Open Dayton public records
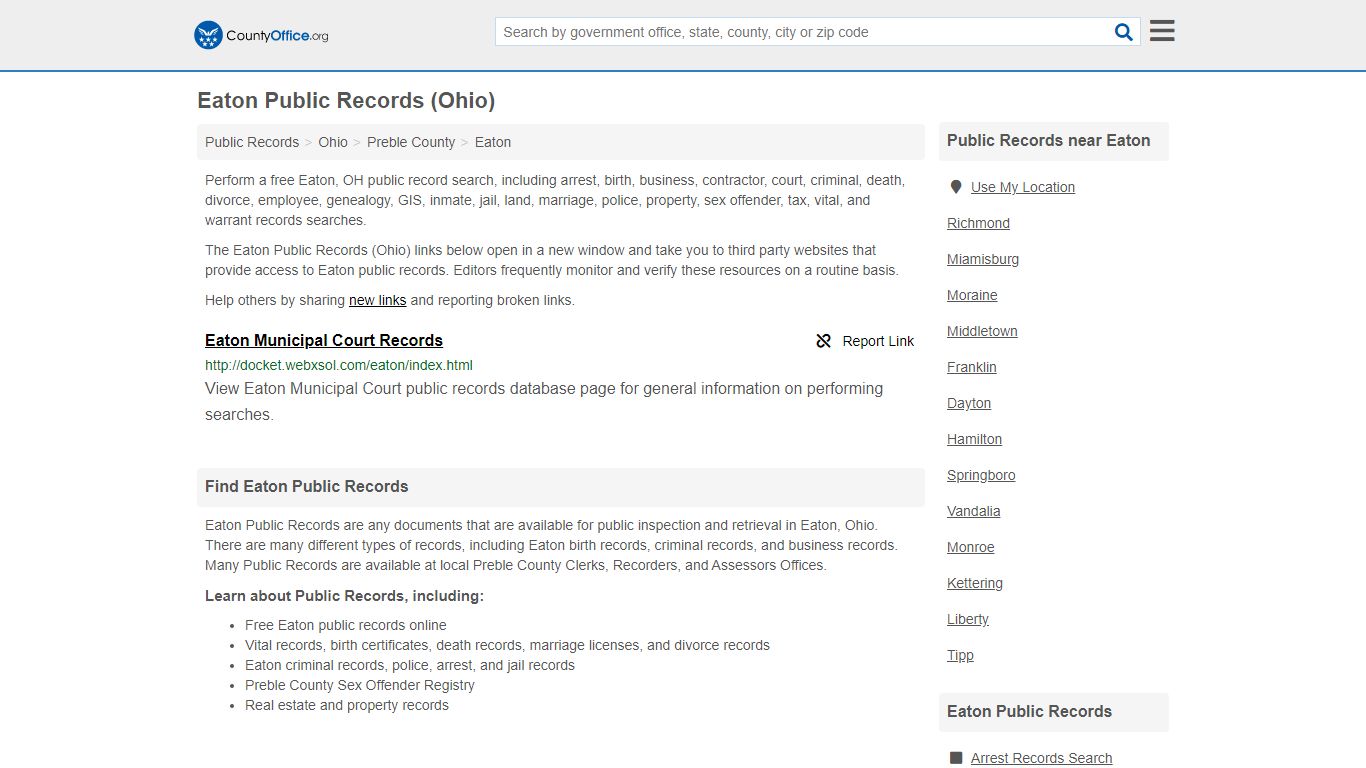 (x=969, y=403)
